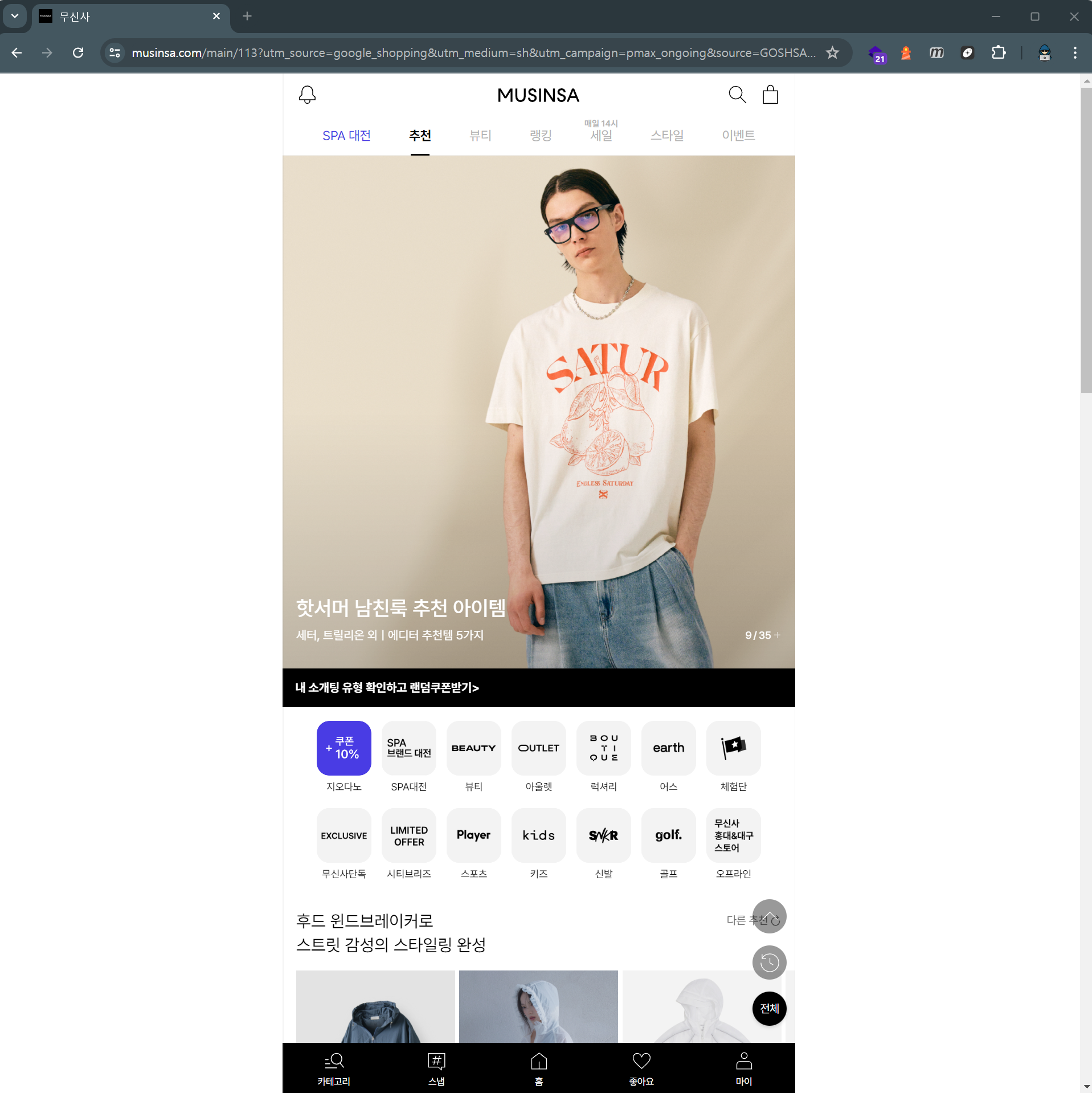Switch to the 세일 tab

point(601,136)
